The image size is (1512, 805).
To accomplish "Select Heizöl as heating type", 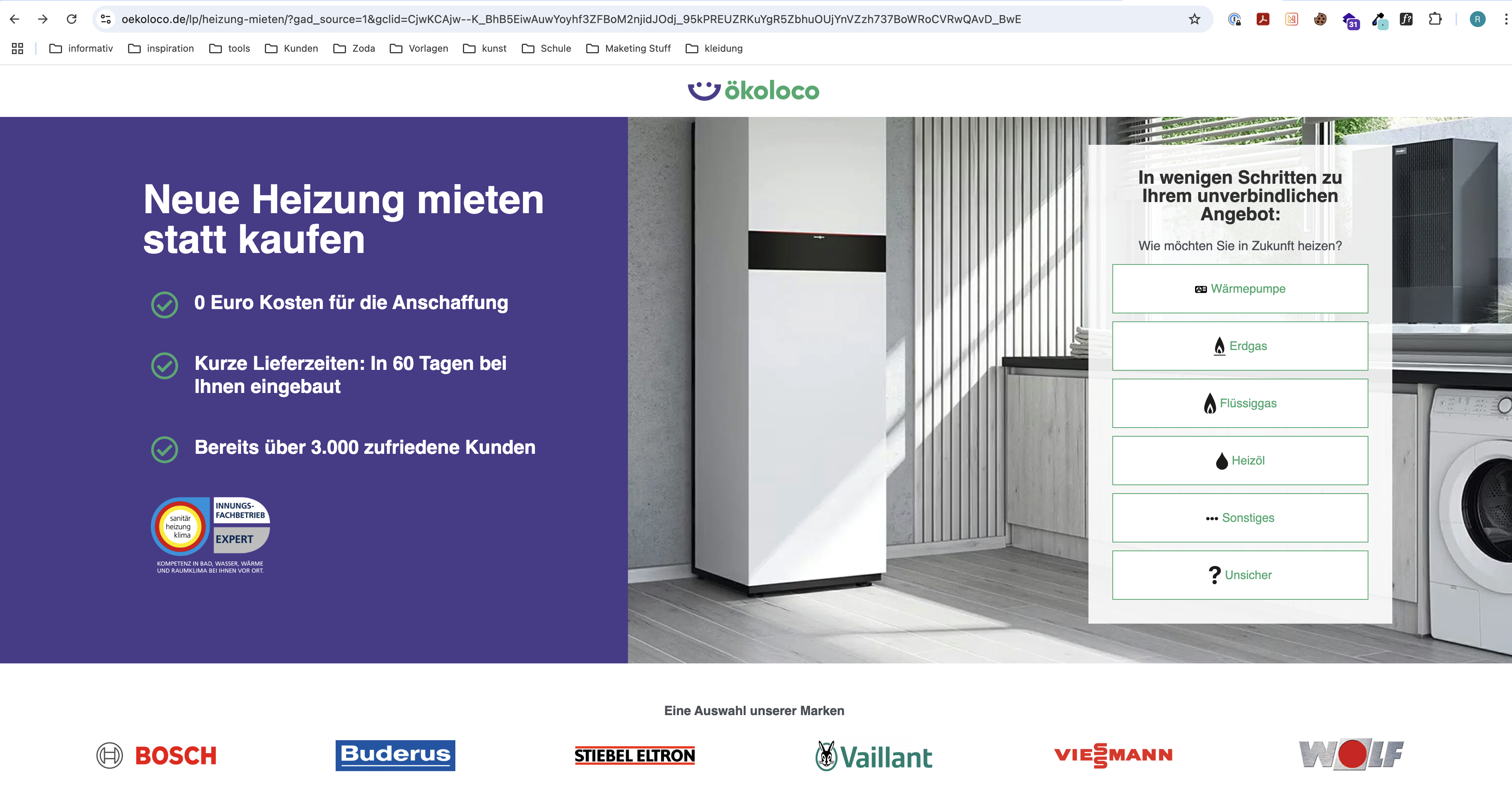I will click(1240, 460).
